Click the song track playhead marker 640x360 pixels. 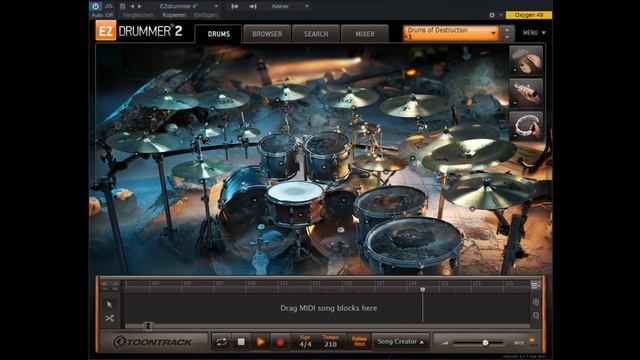[x=422, y=289]
